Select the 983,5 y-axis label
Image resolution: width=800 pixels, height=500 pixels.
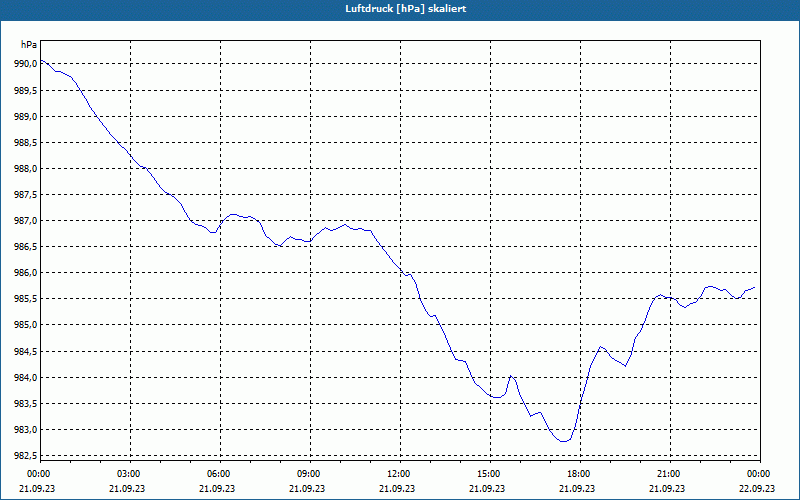[x=26, y=403]
